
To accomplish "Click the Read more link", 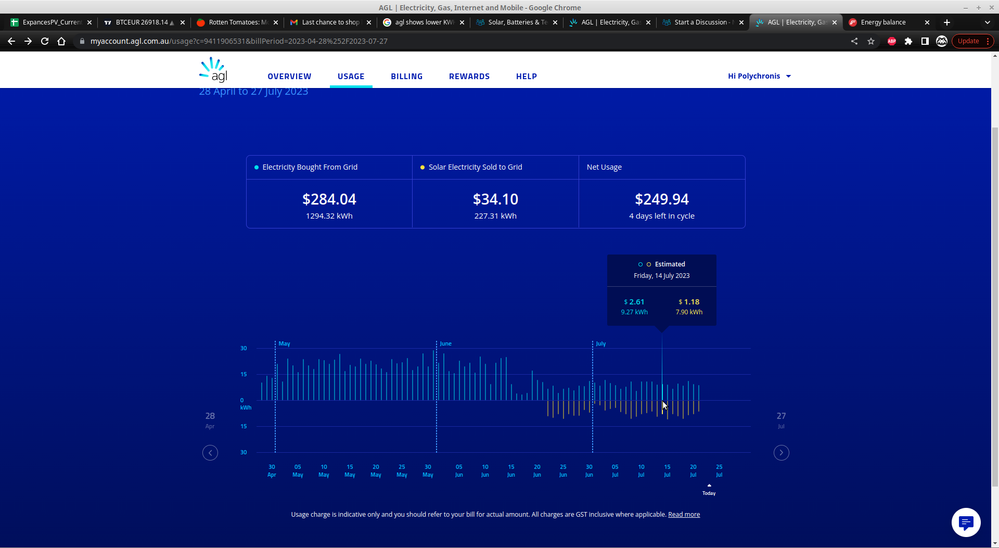I will pyautogui.click(x=684, y=514).
